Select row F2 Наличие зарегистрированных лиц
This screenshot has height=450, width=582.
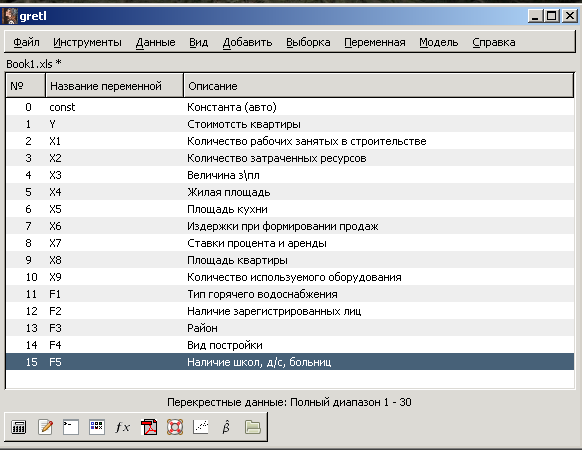coord(290,311)
